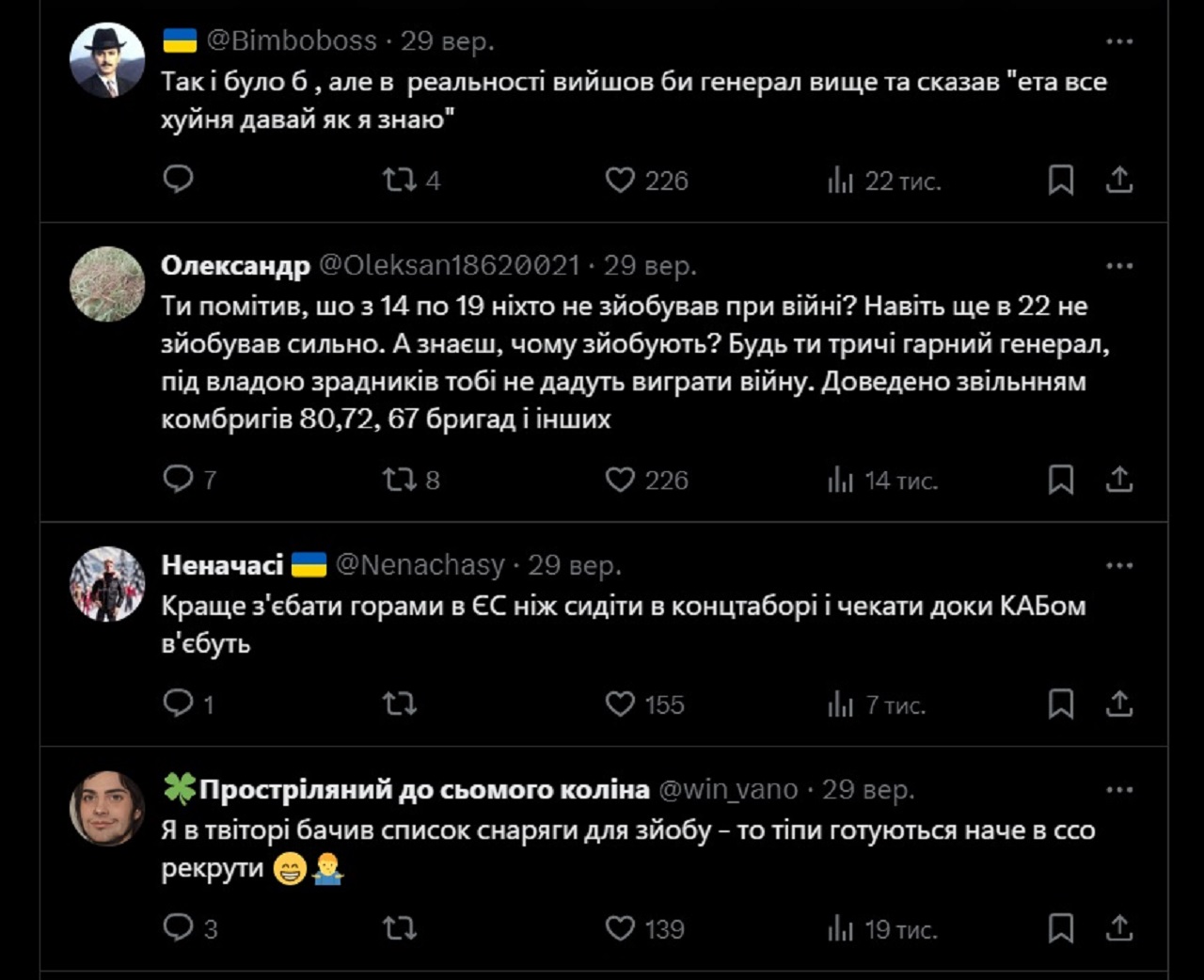The height and width of the screenshot is (980, 1204).
Task: Reply to the @Bimboboss tweet
Action: coord(178,179)
